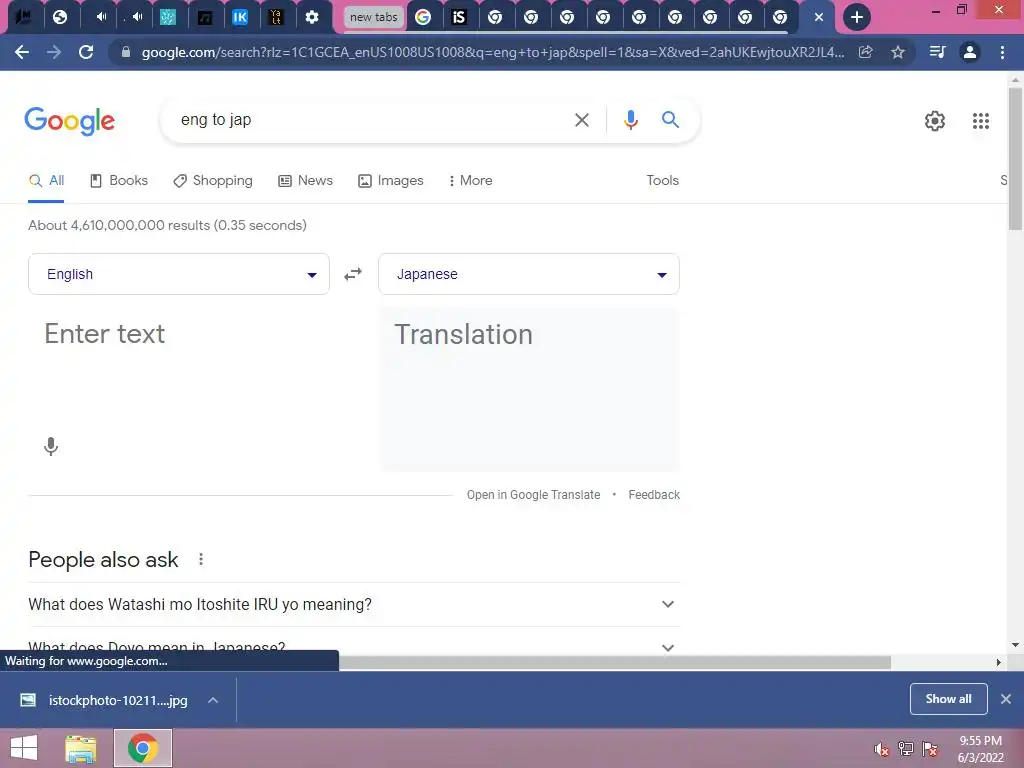Click Chrome icon in taskbar
Image resolution: width=1024 pixels, height=768 pixels.
(x=143, y=748)
